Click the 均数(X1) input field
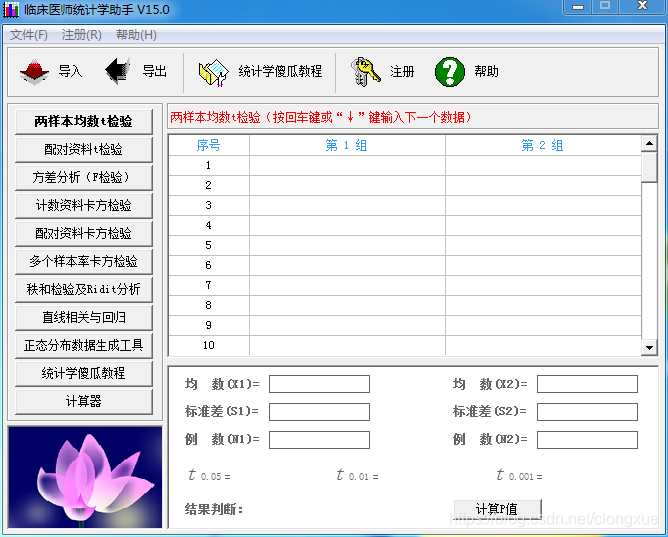The height and width of the screenshot is (537, 668). 319,384
